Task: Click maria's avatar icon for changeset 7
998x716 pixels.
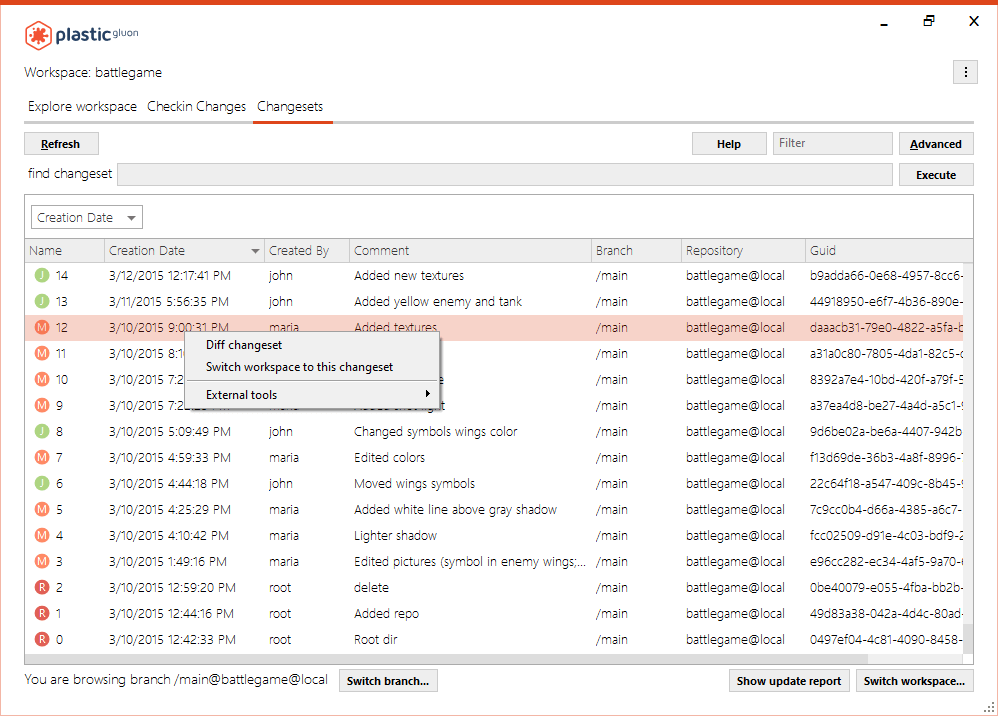Action: 42,458
